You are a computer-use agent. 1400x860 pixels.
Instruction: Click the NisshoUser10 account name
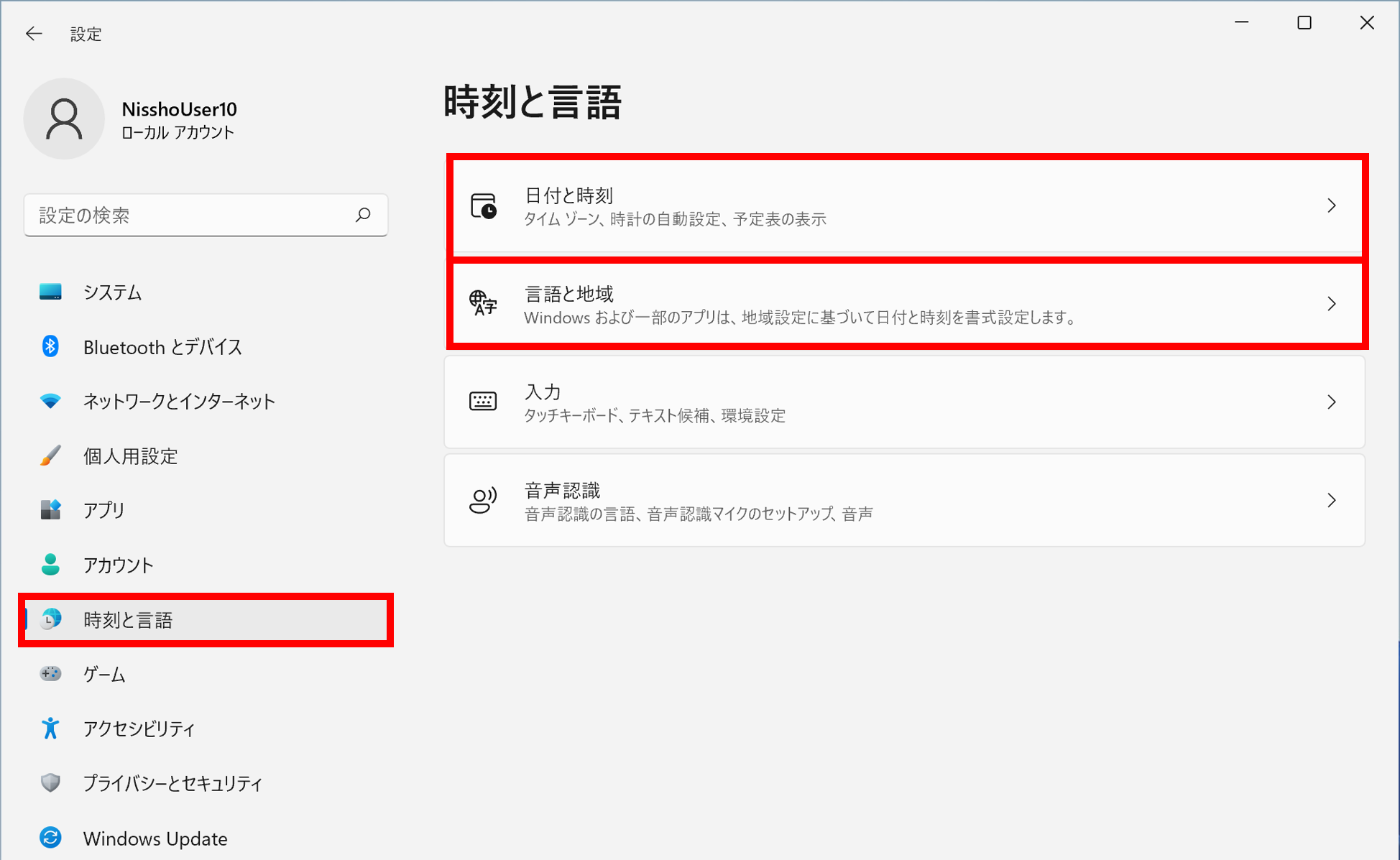coord(179,109)
